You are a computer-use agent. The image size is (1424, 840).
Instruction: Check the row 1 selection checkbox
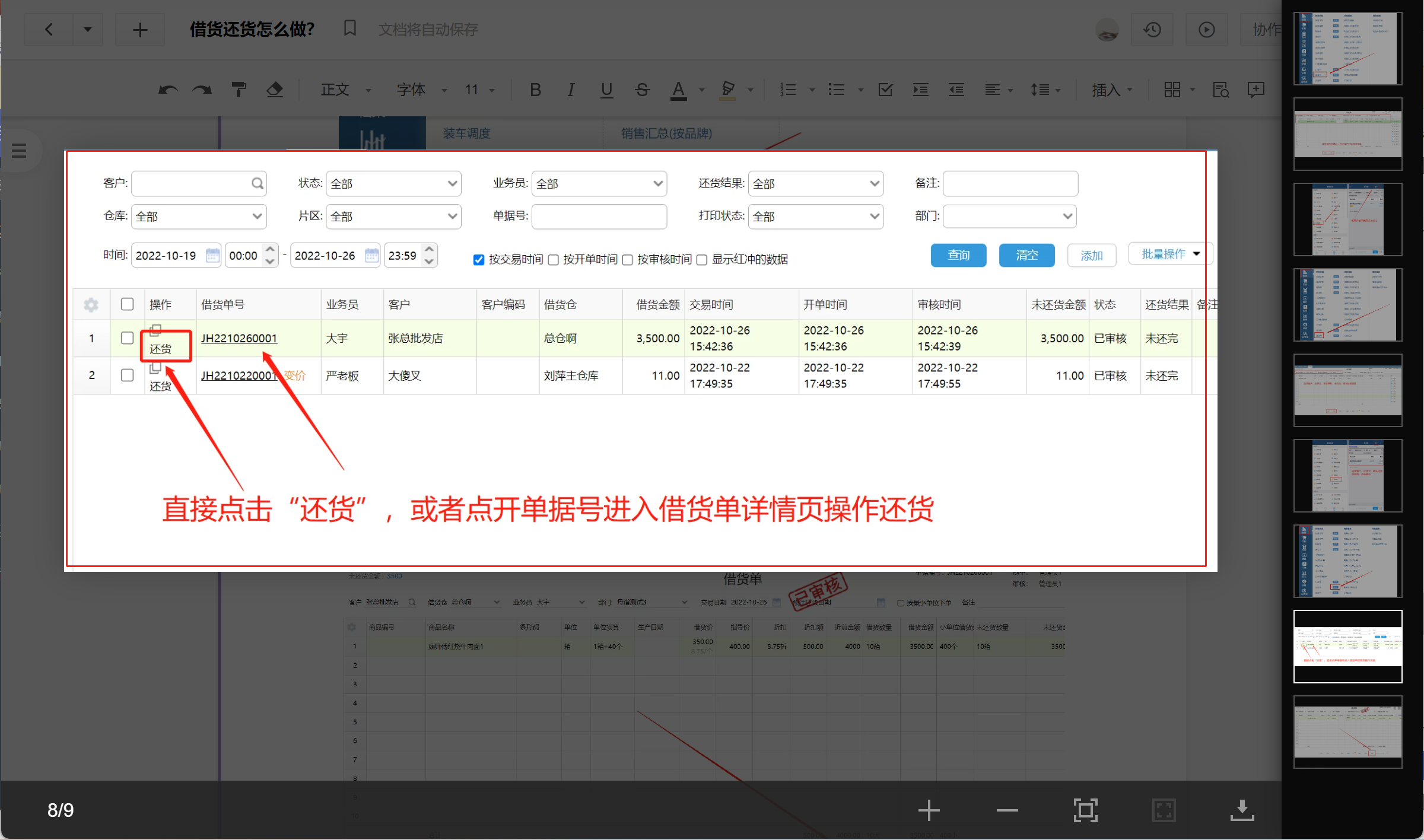point(127,338)
